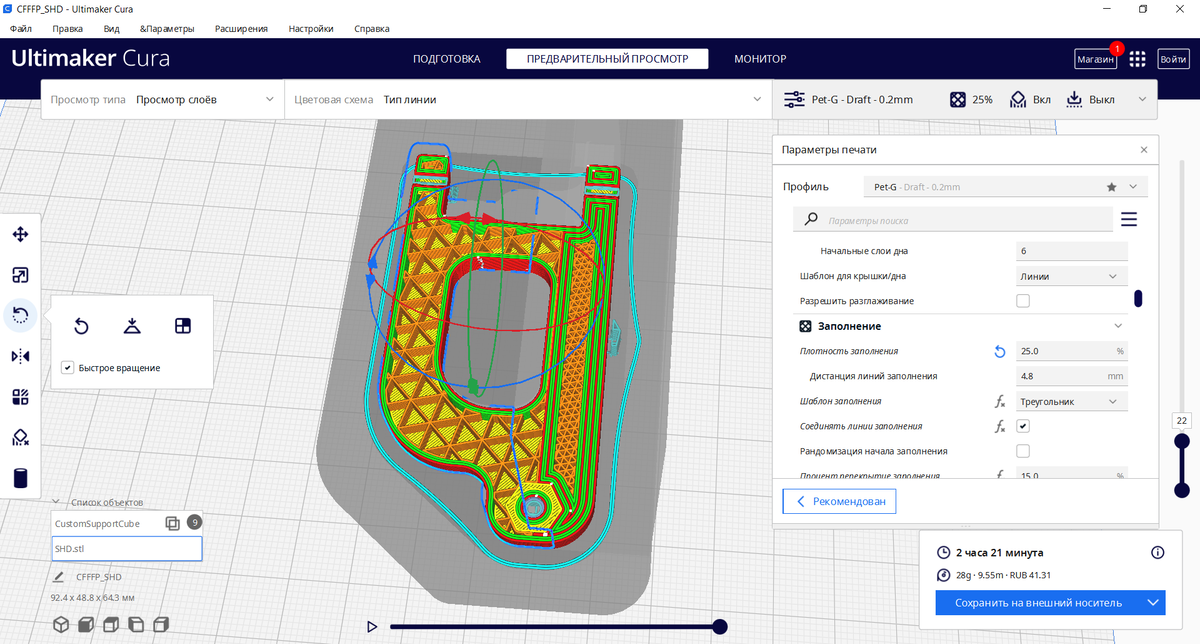1200x644 pixels.
Task: Toggle the Быстрое вращение checkbox
Action: [67, 368]
